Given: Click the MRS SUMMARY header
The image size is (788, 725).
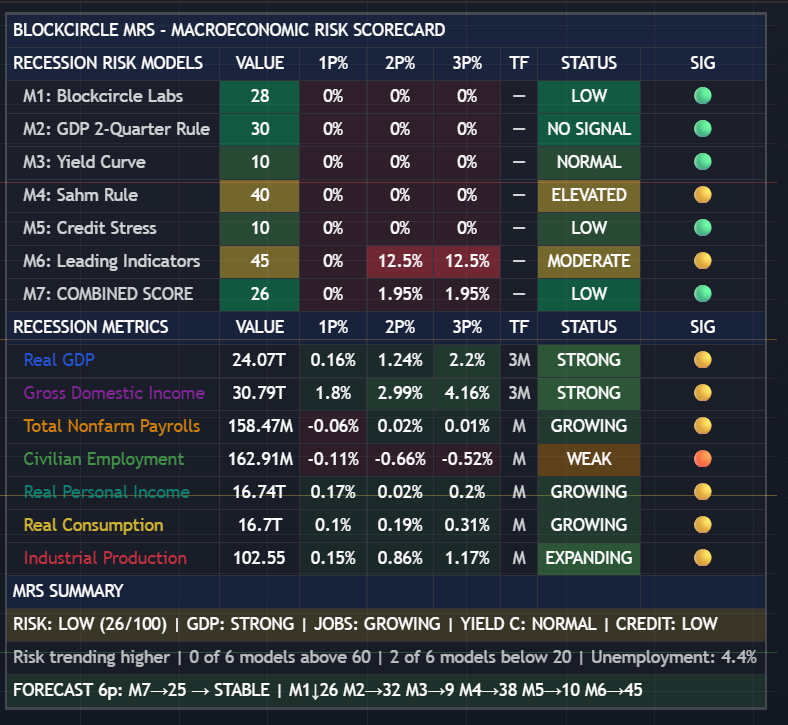Looking at the screenshot, I should coord(68,591).
